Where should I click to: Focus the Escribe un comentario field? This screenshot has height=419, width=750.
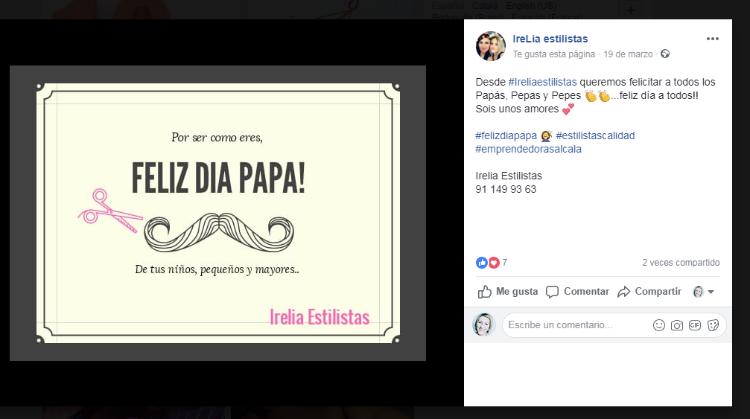click(576, 325)
